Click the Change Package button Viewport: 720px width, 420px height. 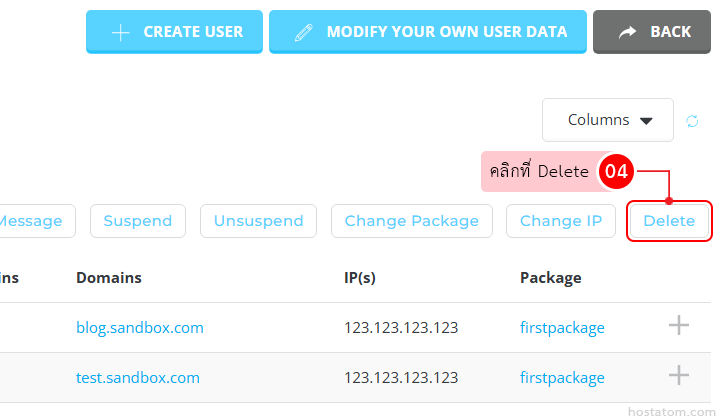(412, 221)
